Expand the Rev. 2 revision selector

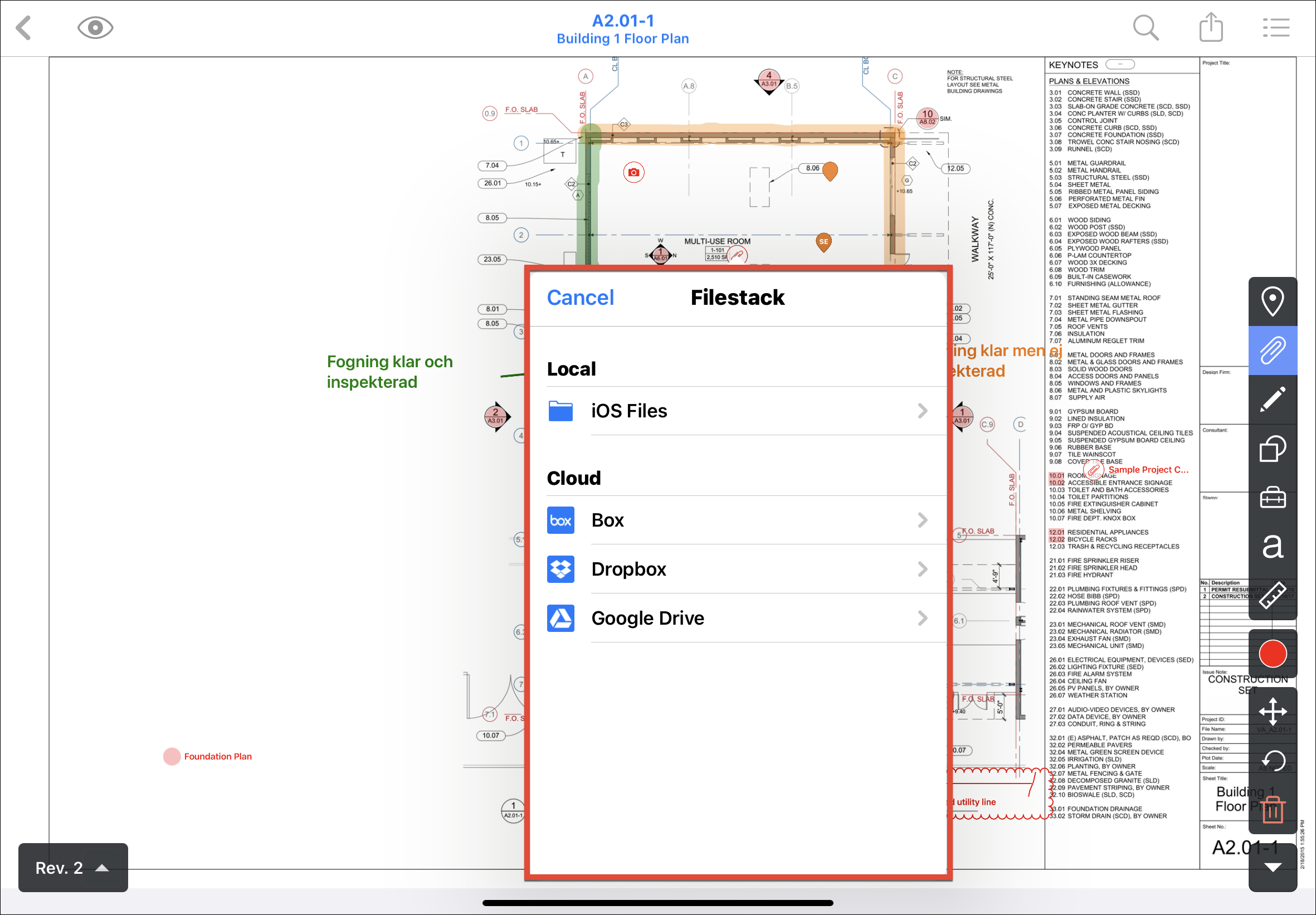click(73, 868)
